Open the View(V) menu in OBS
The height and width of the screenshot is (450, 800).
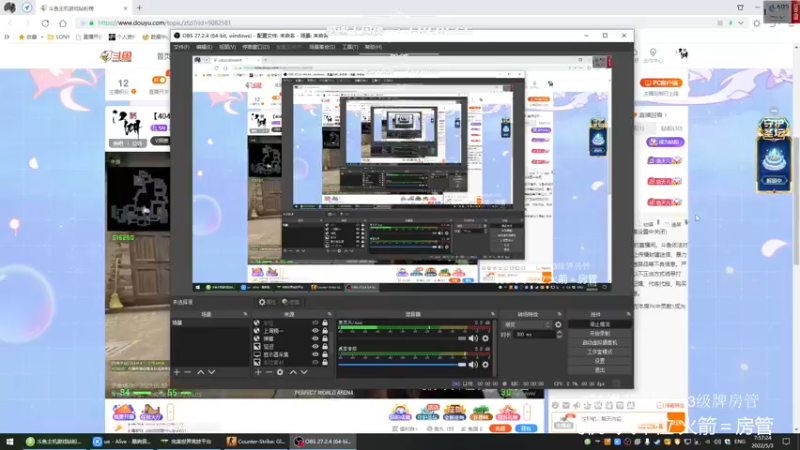228,47
